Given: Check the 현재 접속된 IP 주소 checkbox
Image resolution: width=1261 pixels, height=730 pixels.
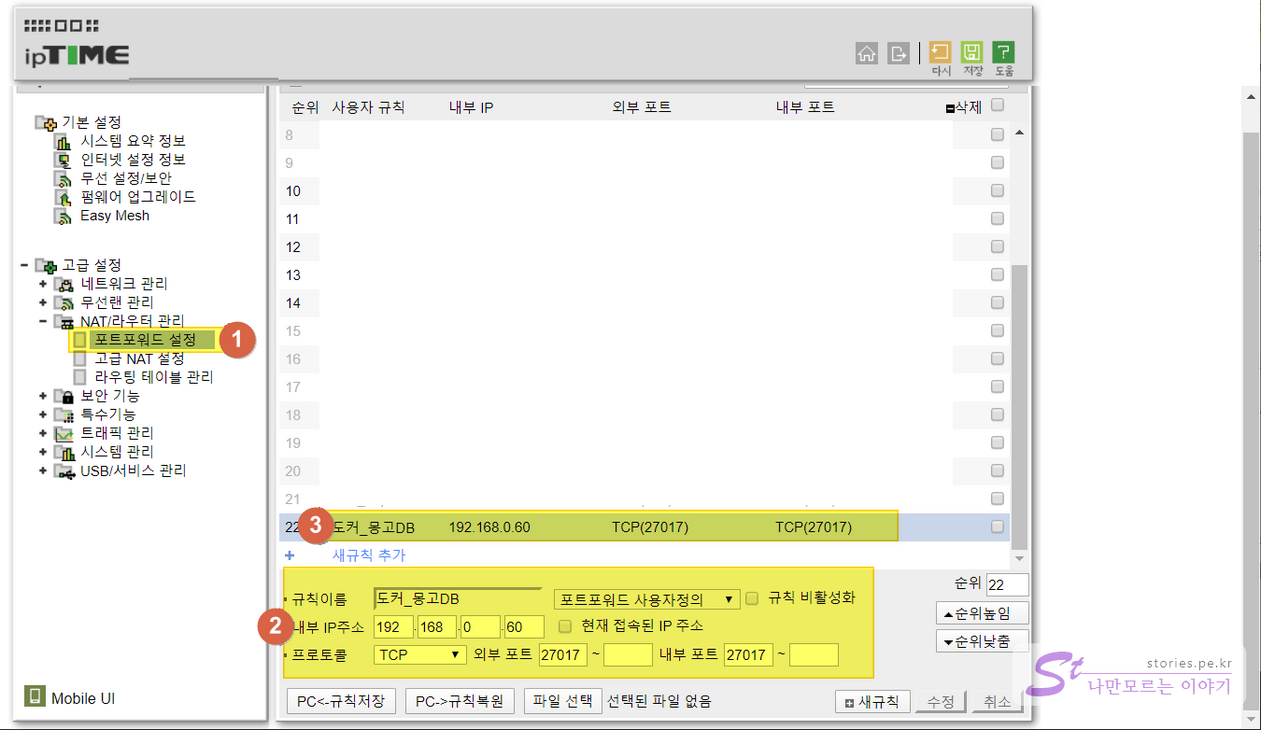Looking at the screenshot, I should pyautogui.click(x=565, y=626).
